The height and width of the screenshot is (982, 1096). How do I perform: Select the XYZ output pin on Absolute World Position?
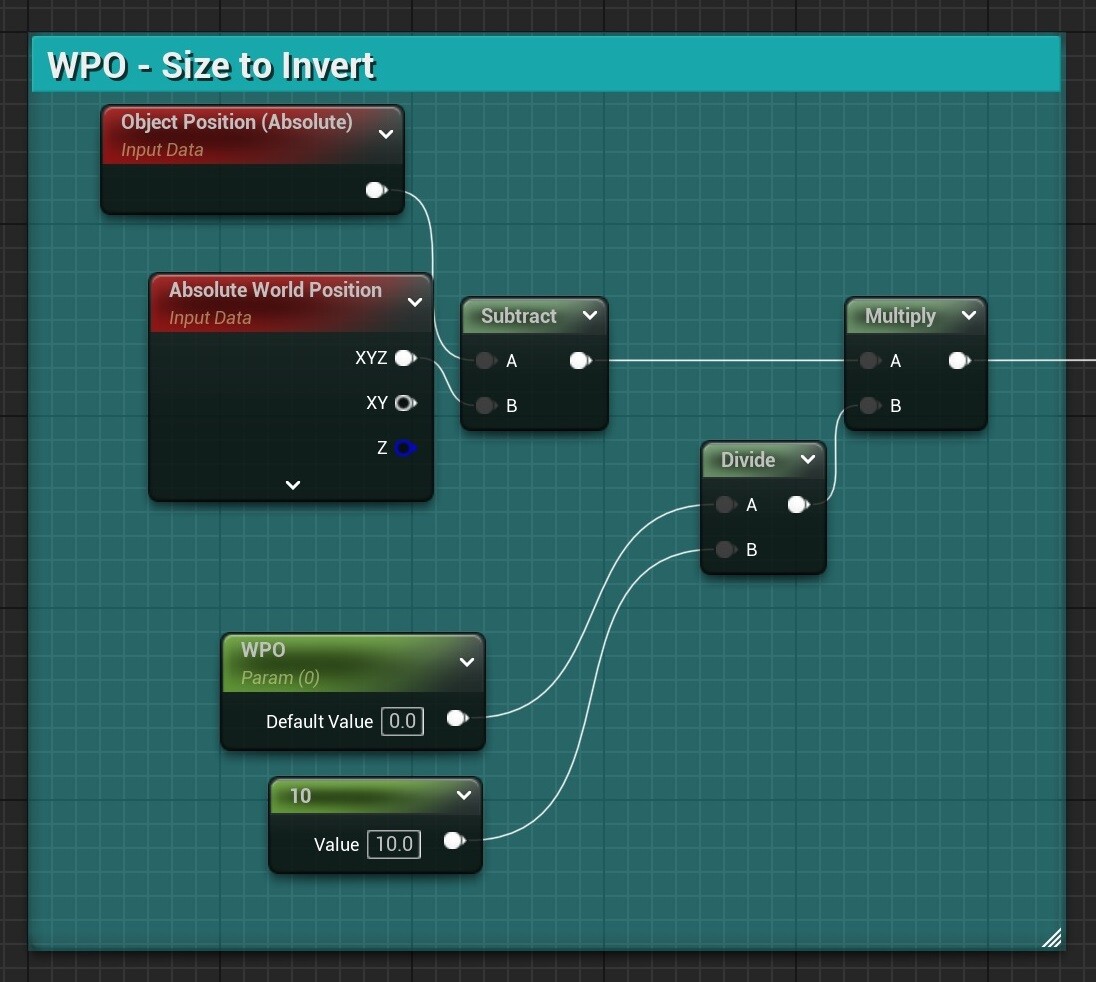pyautogui.click(x=405, y=358)
